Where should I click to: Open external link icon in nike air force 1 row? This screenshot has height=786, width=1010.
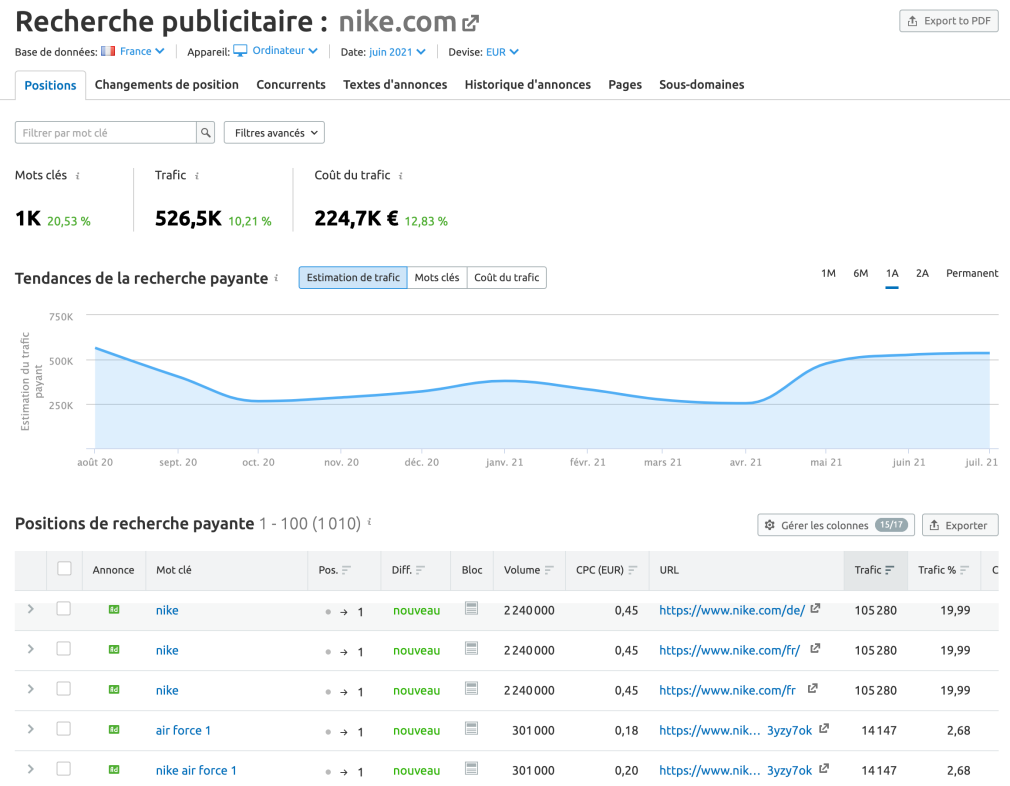(x=824, y=769)
